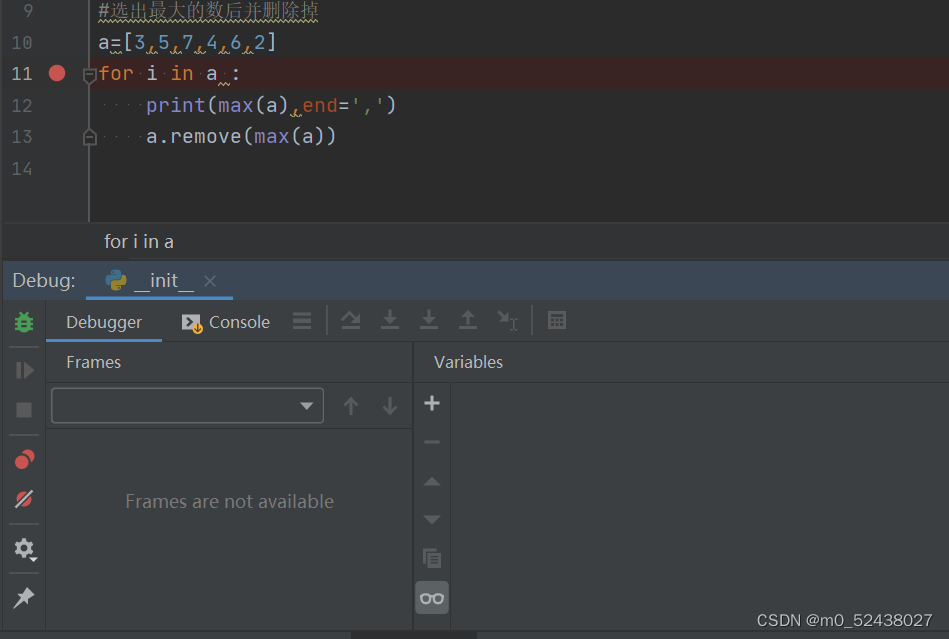Click the Step Out icon
The image size is (949, 639).
pyautogui.click(x=467, y=320)
